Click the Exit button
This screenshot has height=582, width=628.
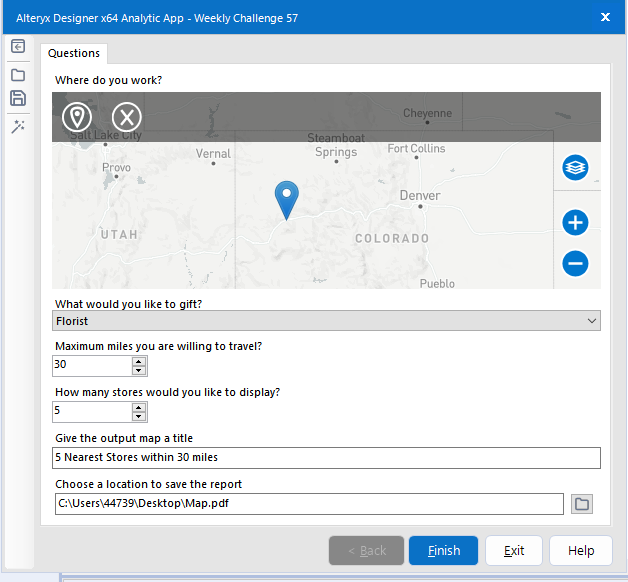[x=514, y=551]
